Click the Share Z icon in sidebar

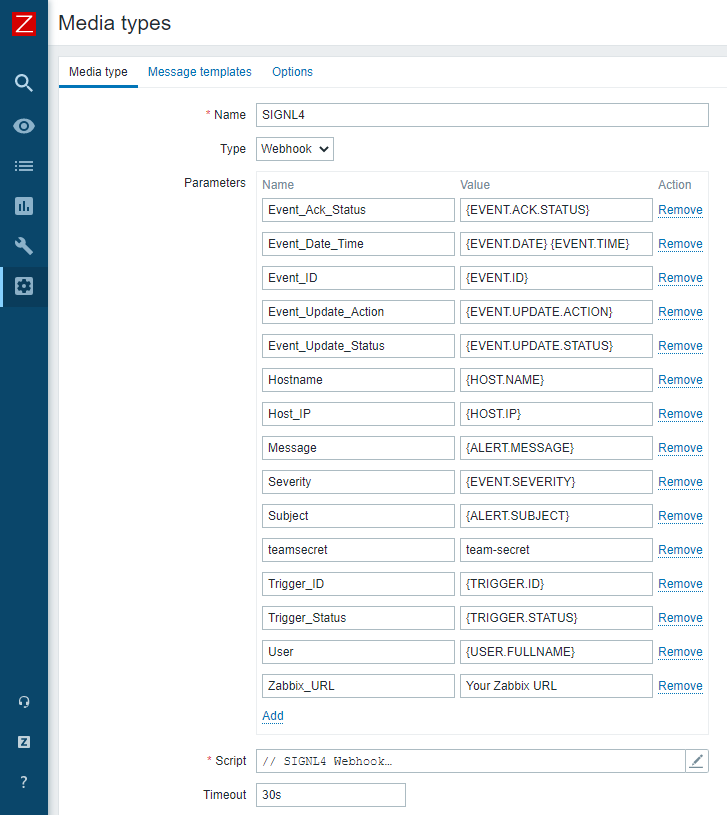point(24,742)
